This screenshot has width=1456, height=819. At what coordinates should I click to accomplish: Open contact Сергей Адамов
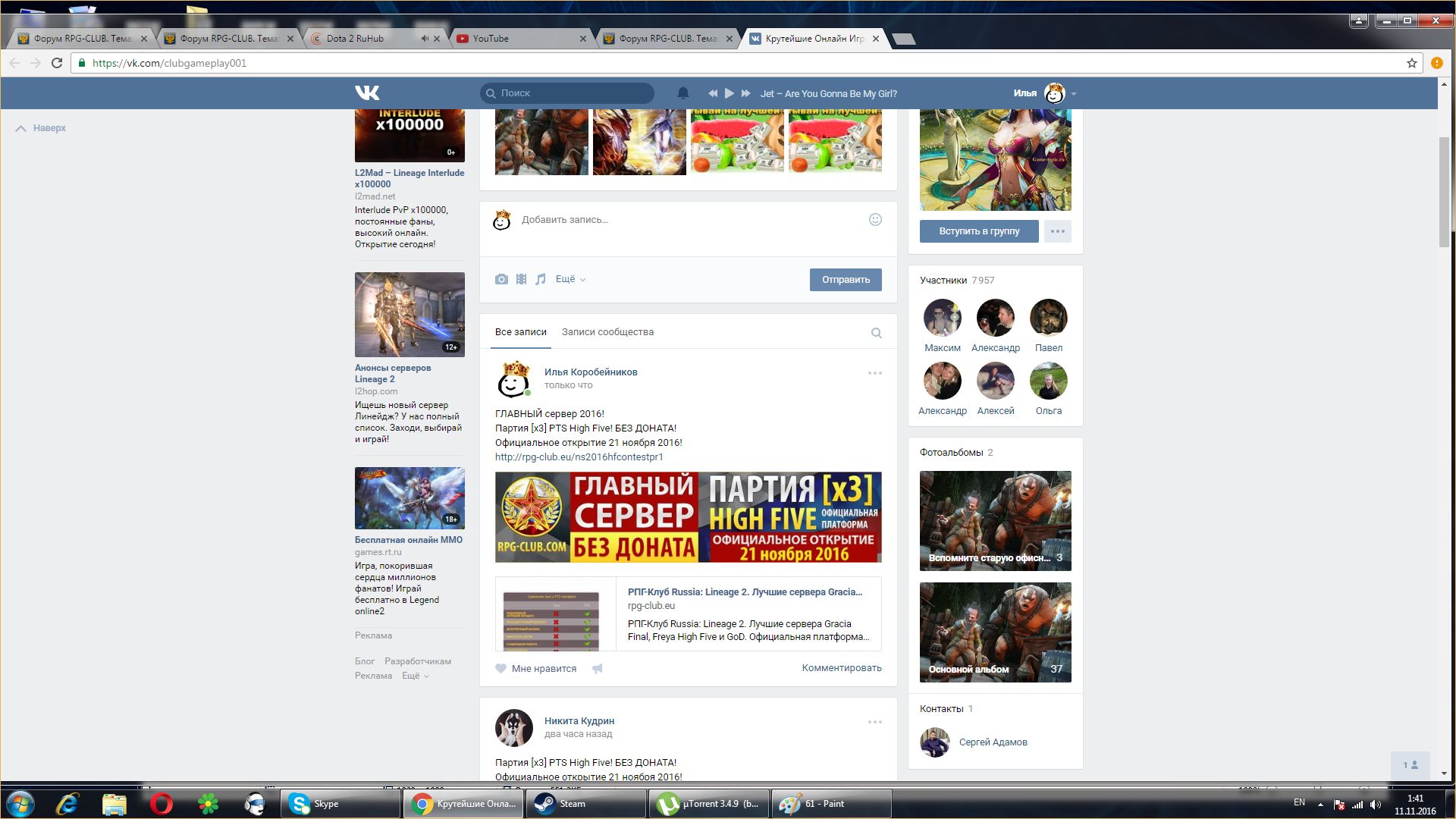tap(993, 742)
